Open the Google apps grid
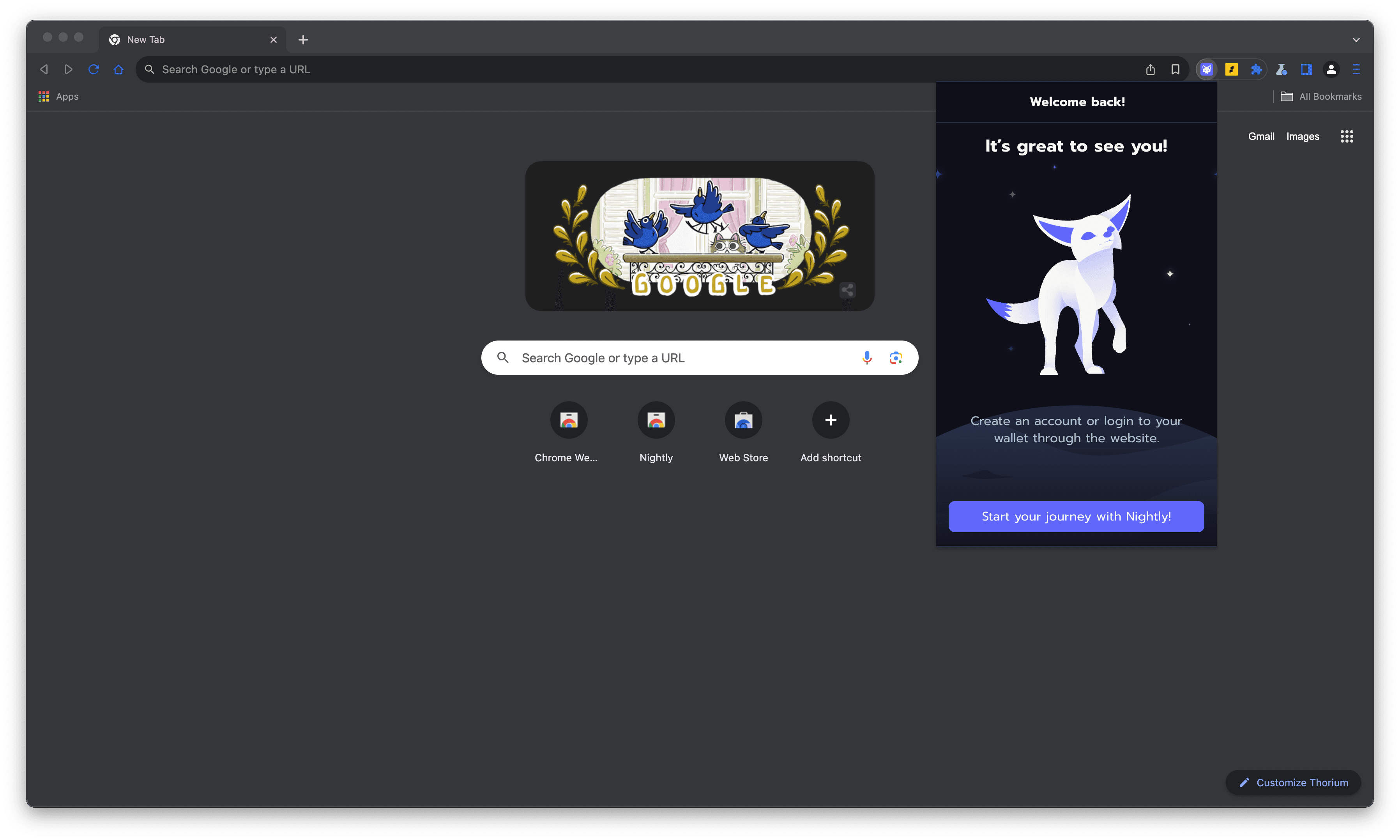The height and width of the screenshot is (840, 1400). (x=1346, y=136)
